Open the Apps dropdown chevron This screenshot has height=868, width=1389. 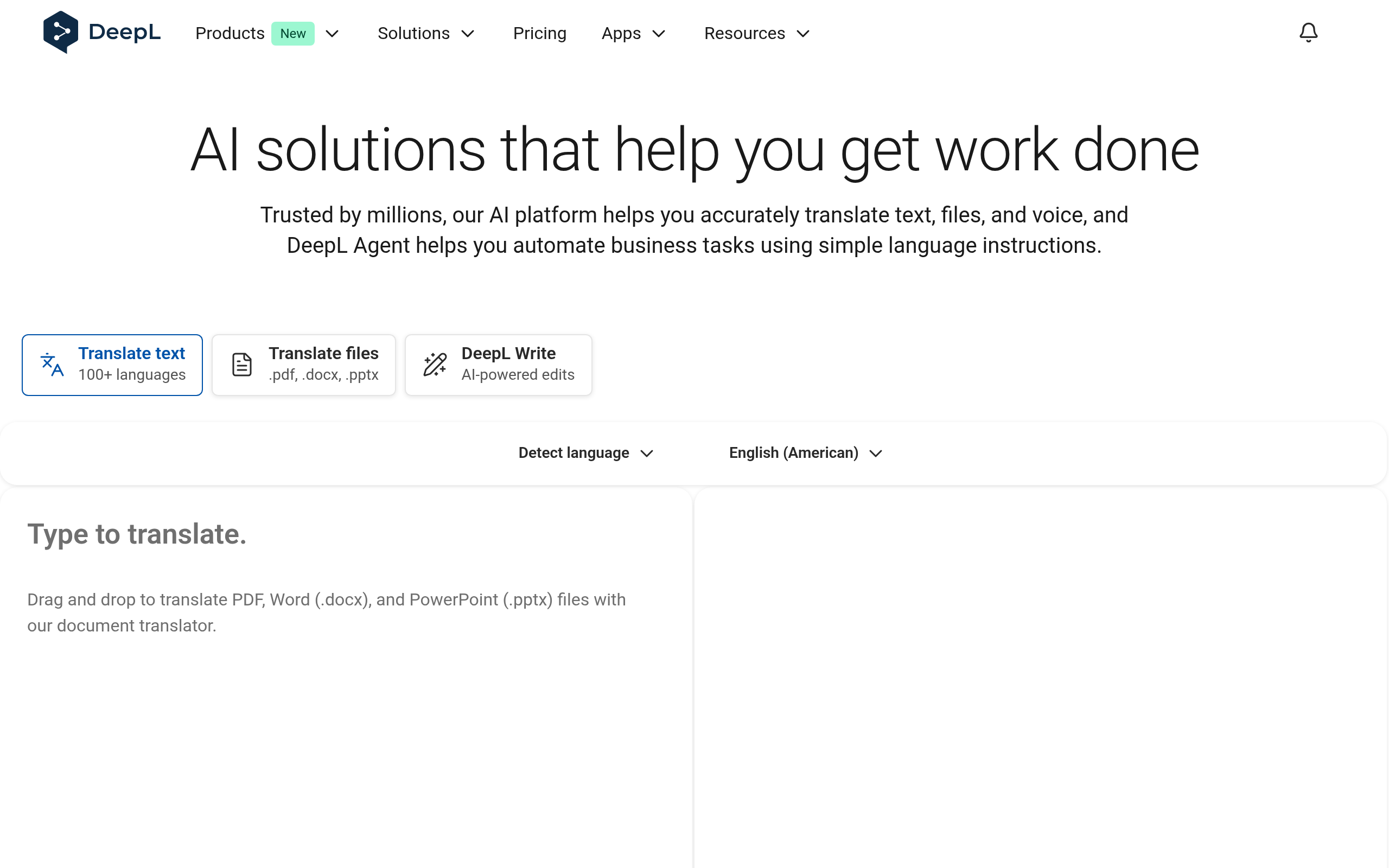pos(659,34)
